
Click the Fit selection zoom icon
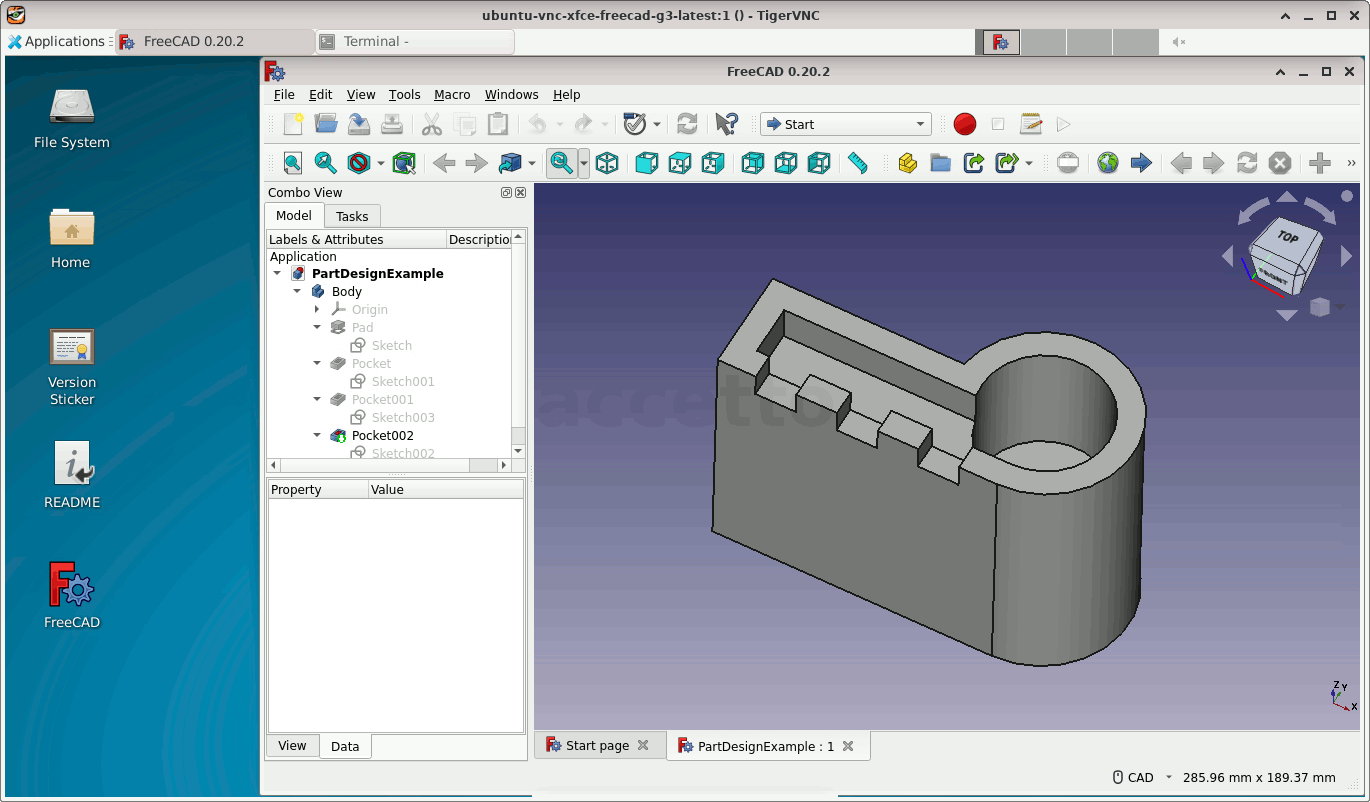coord(326,163)
